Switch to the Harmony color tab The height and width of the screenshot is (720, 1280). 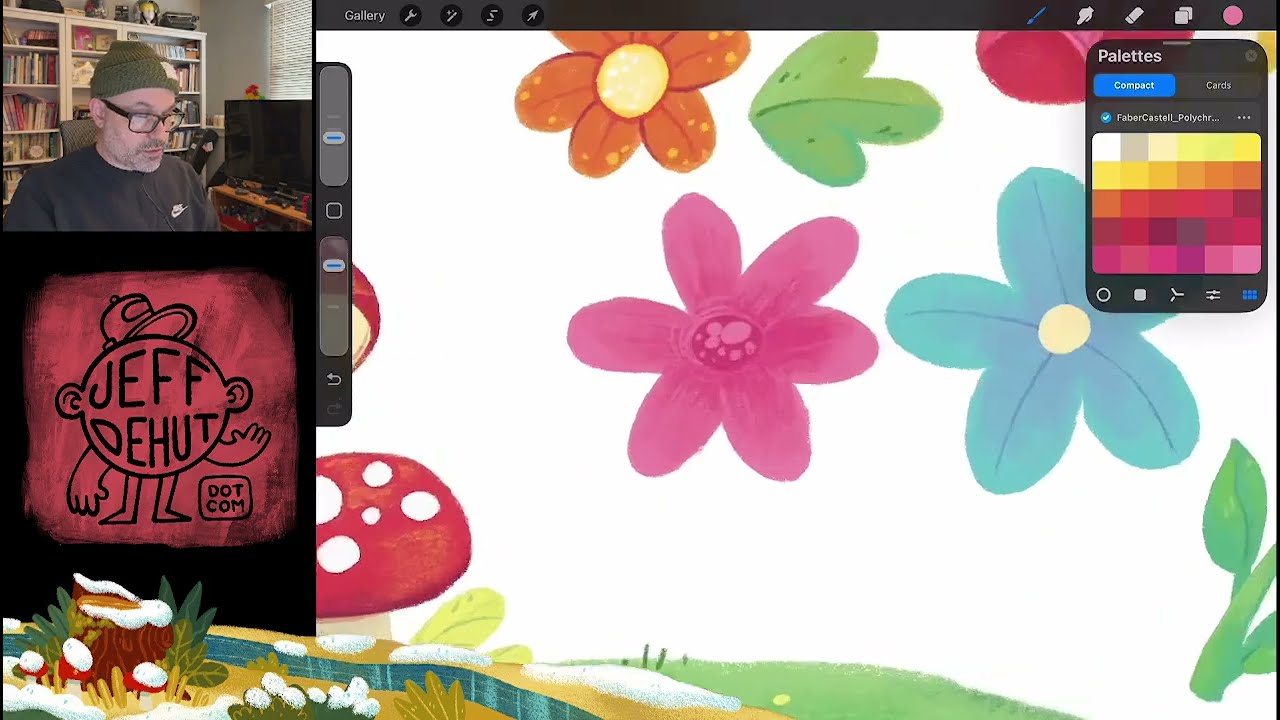click(x=1177, y=295)
